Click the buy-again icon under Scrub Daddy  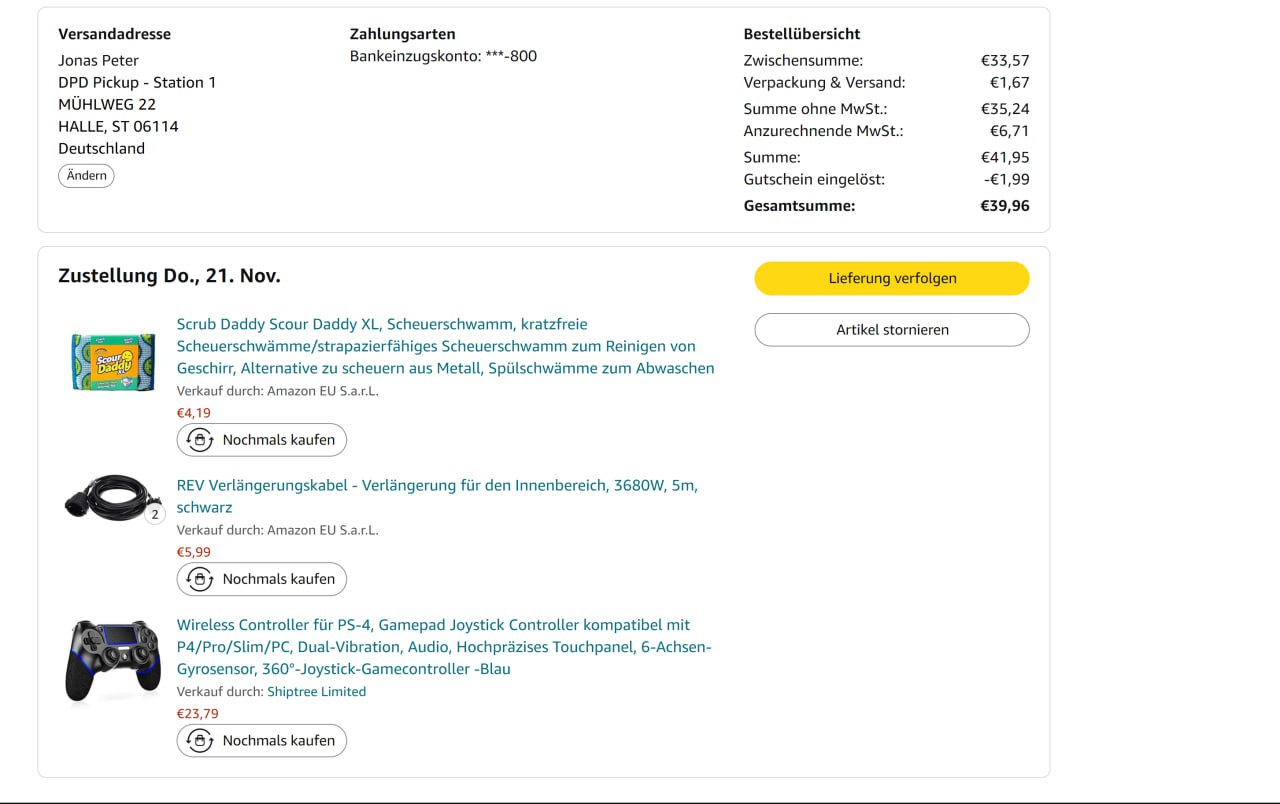coord(200,440)
